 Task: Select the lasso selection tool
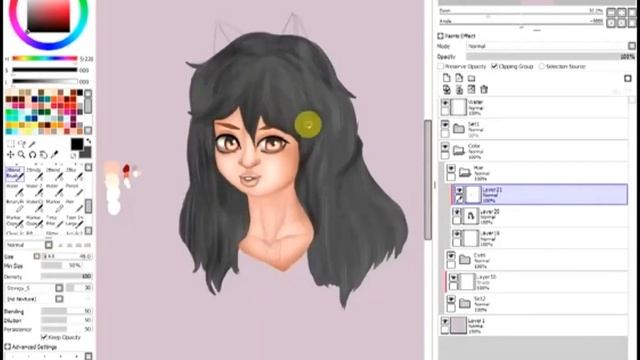21,144
